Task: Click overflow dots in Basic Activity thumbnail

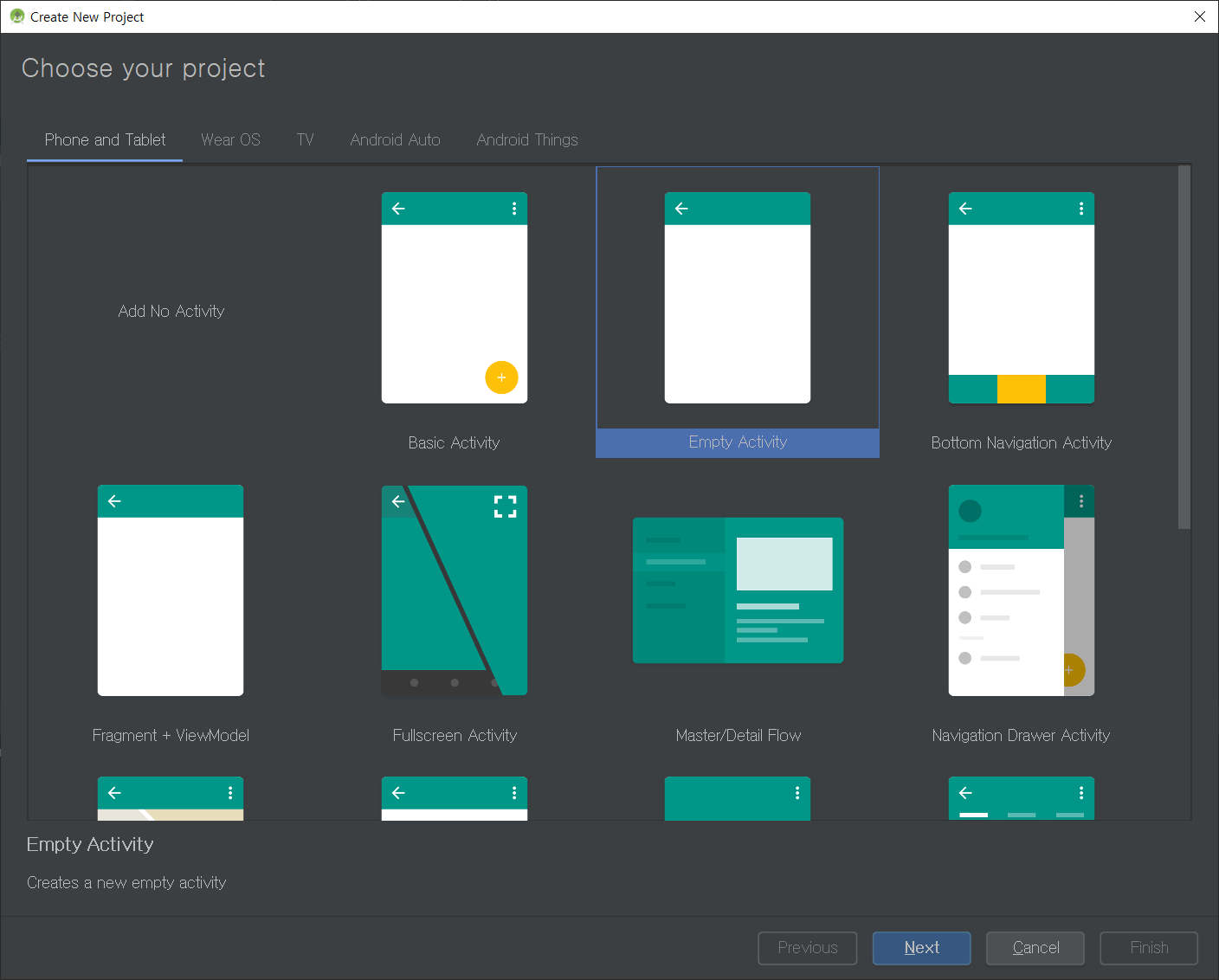Action: click(514, 209)
